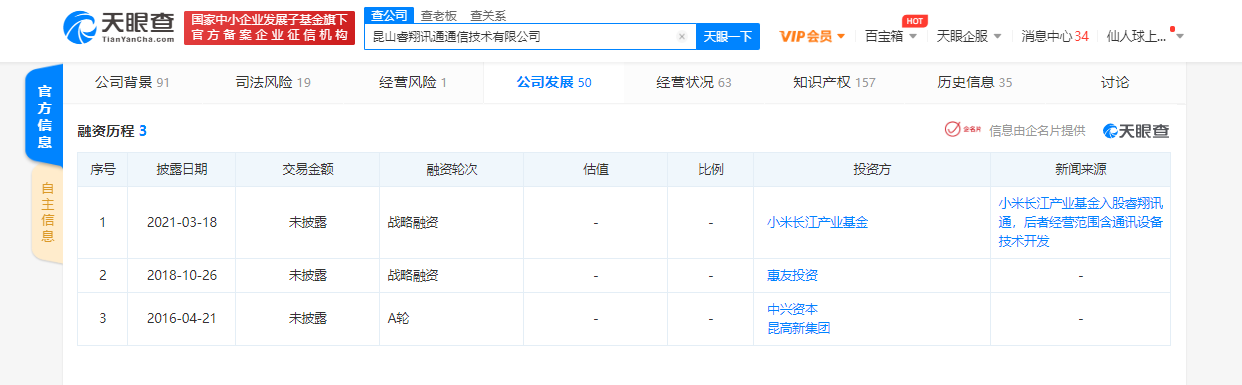Click the 天眼查 logo

click(x=120, y=27)
